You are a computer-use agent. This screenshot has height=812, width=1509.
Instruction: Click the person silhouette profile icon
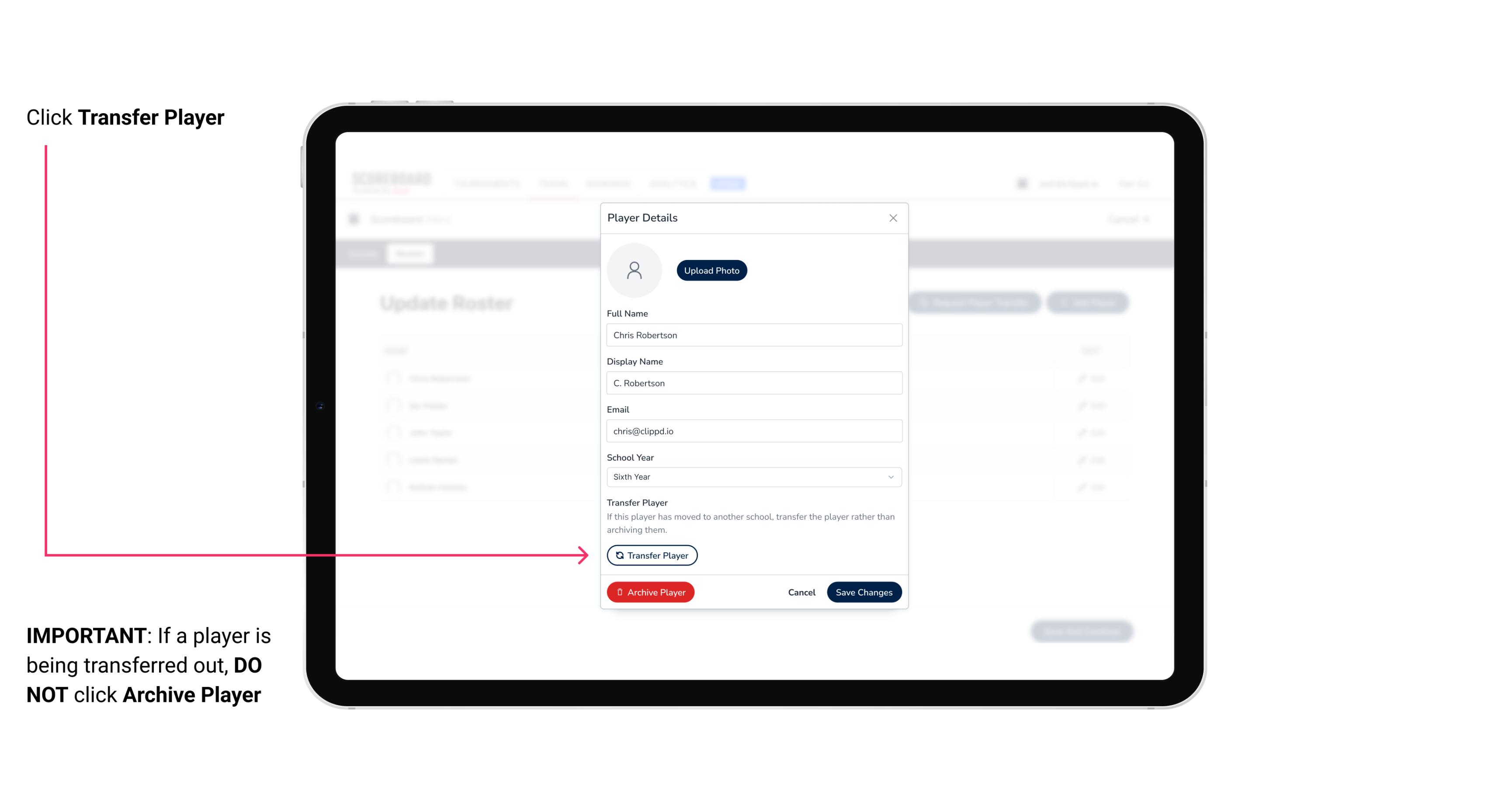click(x=634, y=270)
